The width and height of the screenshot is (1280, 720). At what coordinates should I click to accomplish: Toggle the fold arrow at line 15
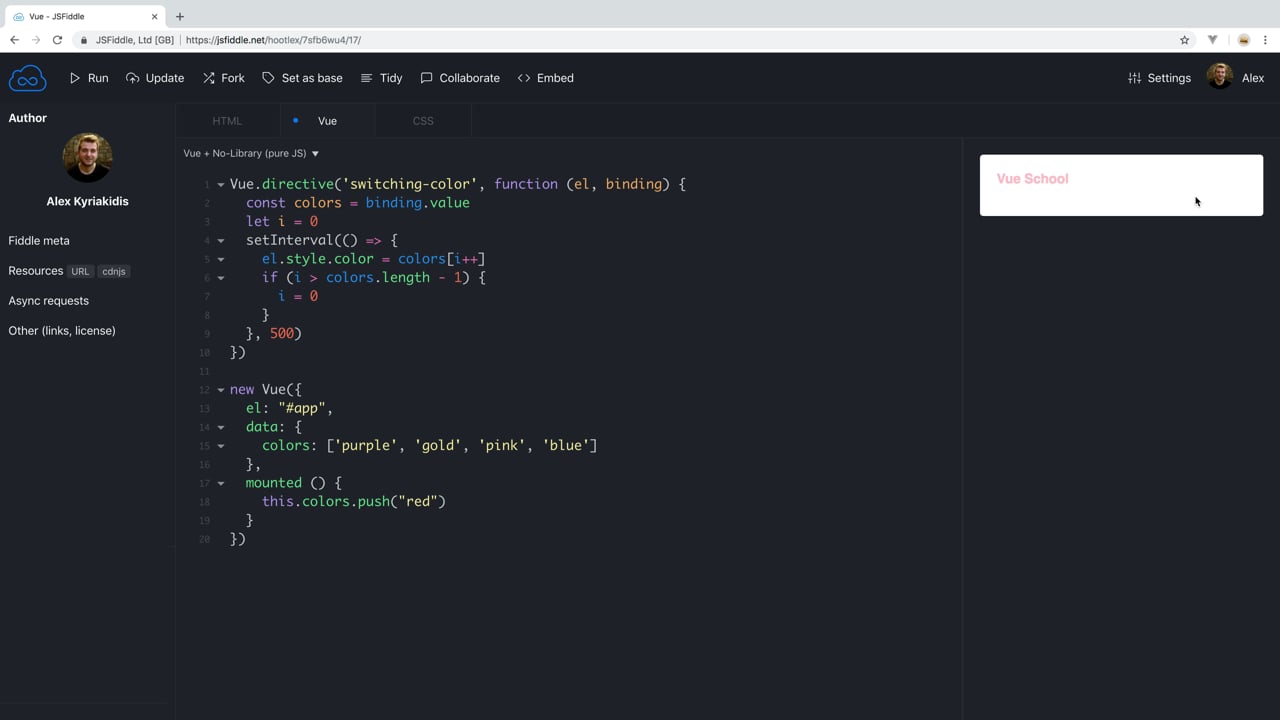coord(221,446)
